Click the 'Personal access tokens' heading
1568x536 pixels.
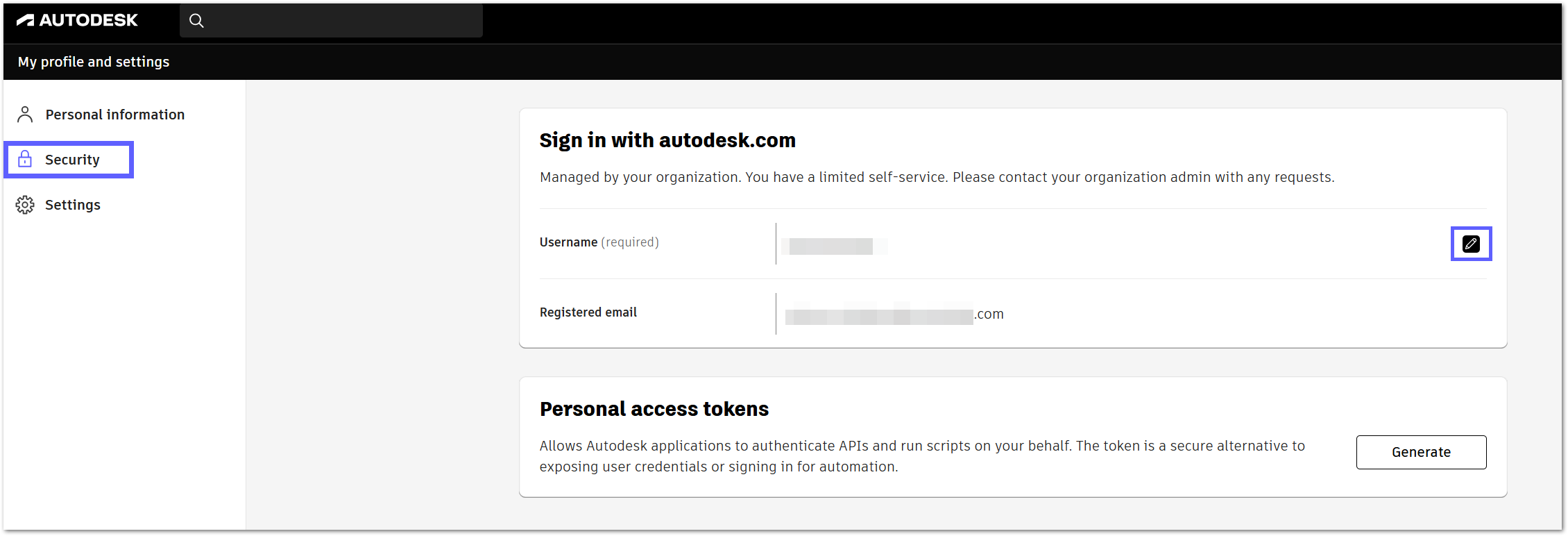[654, 409]
